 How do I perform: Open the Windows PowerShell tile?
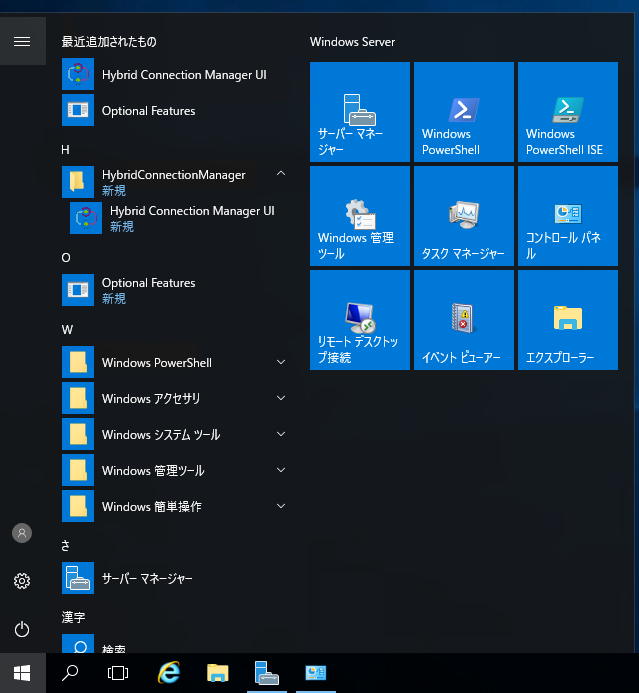(464, 112)
